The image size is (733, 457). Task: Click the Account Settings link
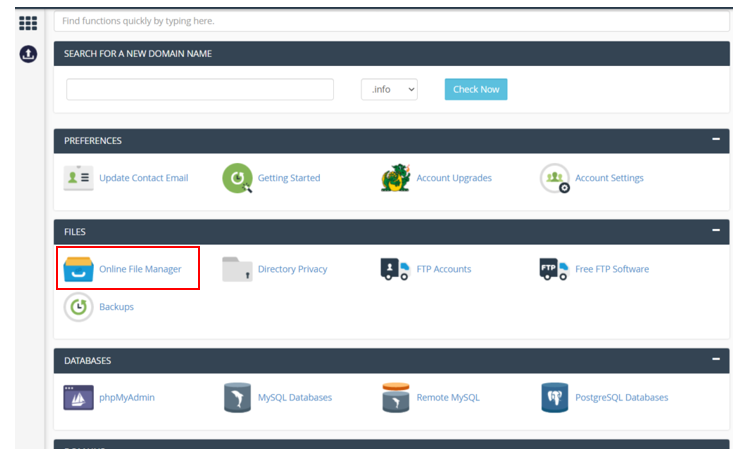click(x=609, y=178)
